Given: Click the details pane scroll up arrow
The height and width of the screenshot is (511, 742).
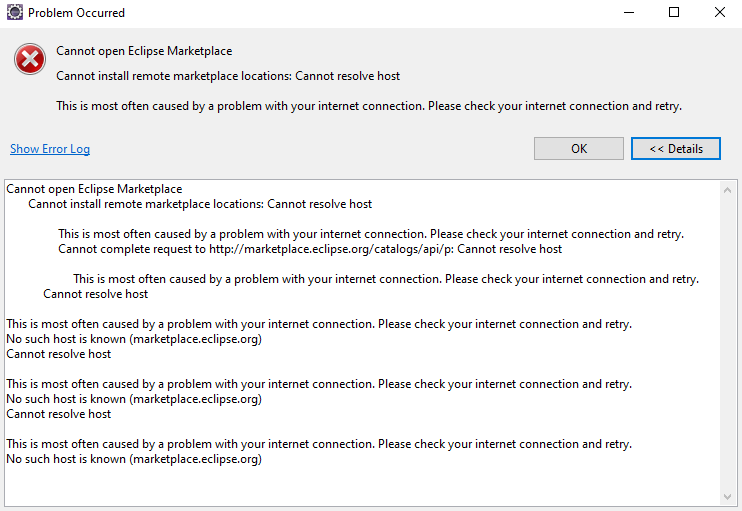Looking at the screenshot, I should pyautogui.click(x=727, y=189).
